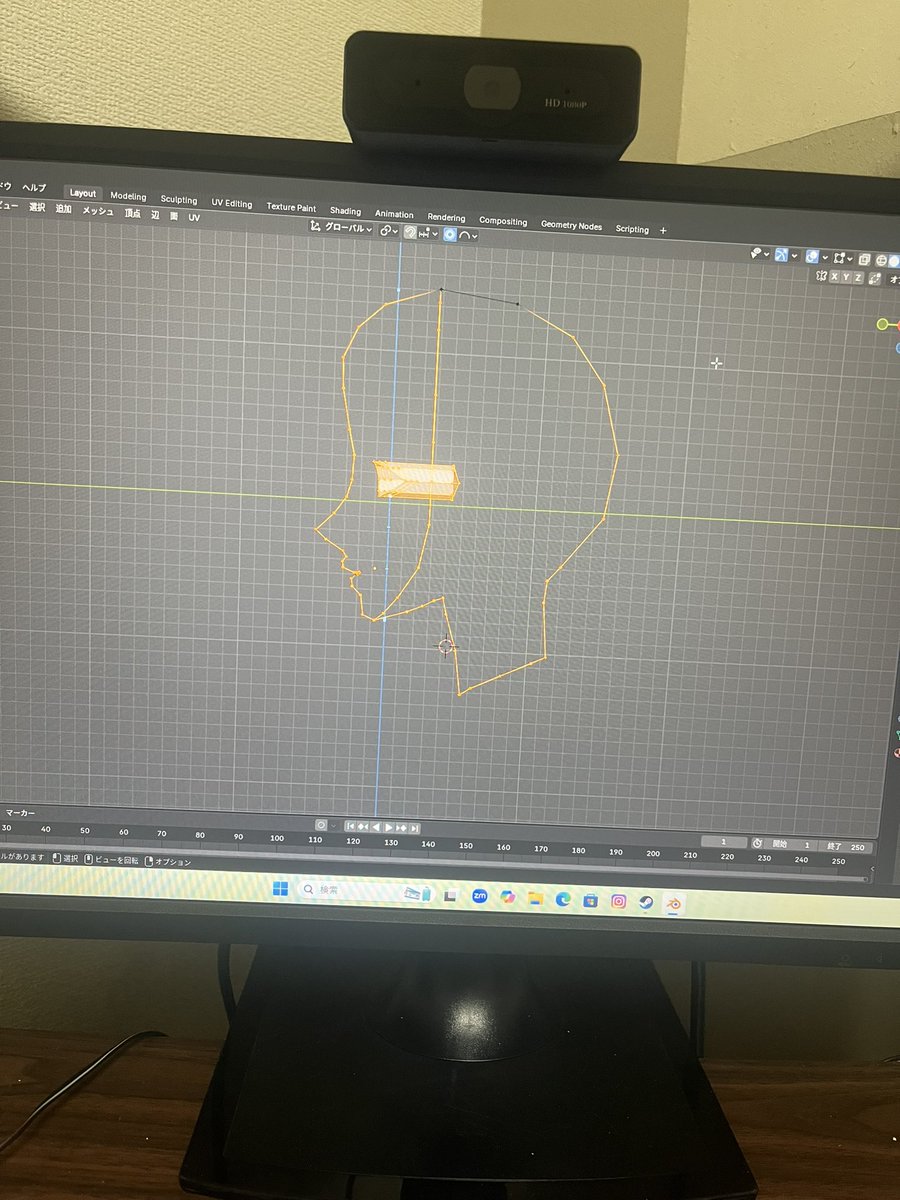This screenshot has width=900, height=1200.
Task: Jump to timeline end frame
Action: click(414, 828)
